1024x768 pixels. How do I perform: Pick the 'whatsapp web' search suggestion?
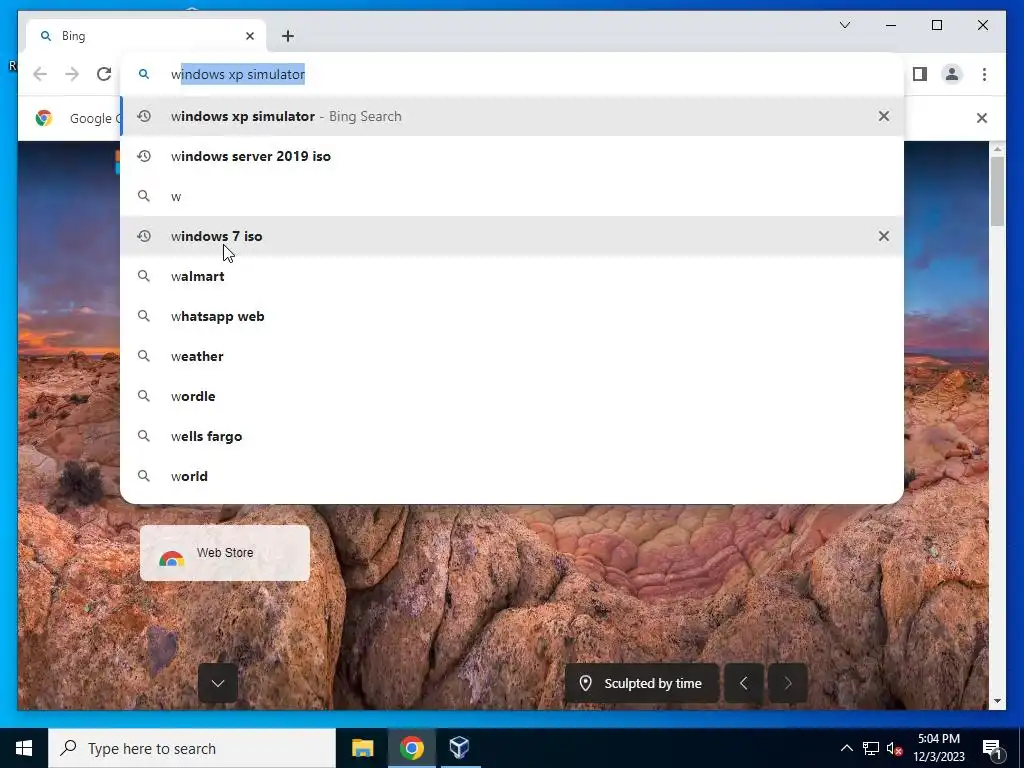pyautogui.click(x=512, y=316)
